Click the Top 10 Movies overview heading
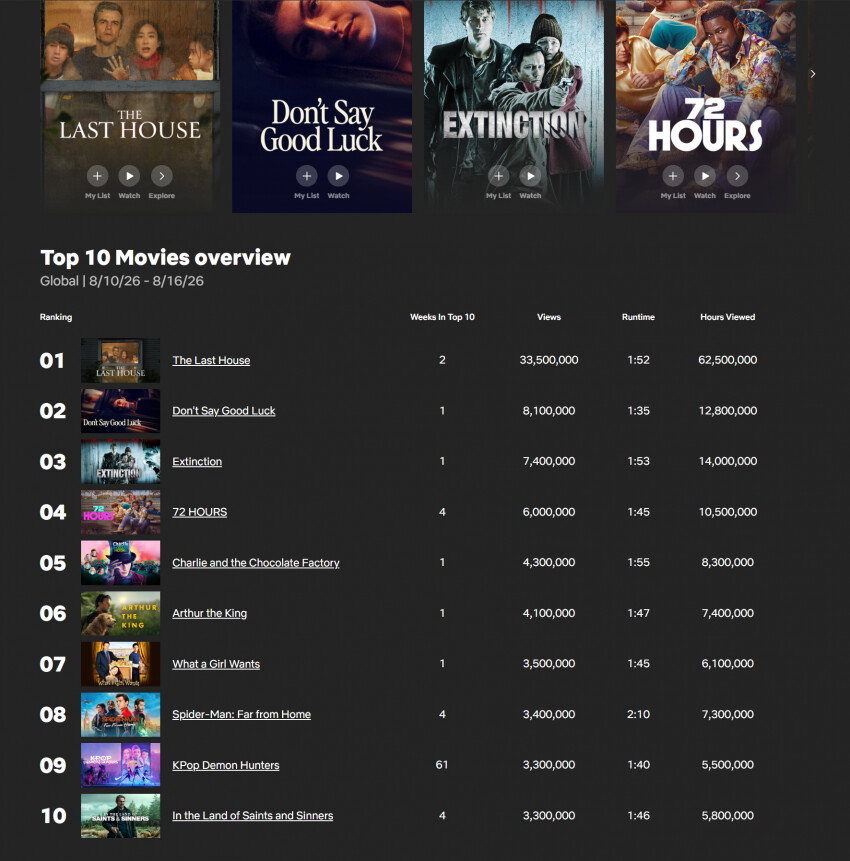Screen dimensions: 850x861 [165, 258]
